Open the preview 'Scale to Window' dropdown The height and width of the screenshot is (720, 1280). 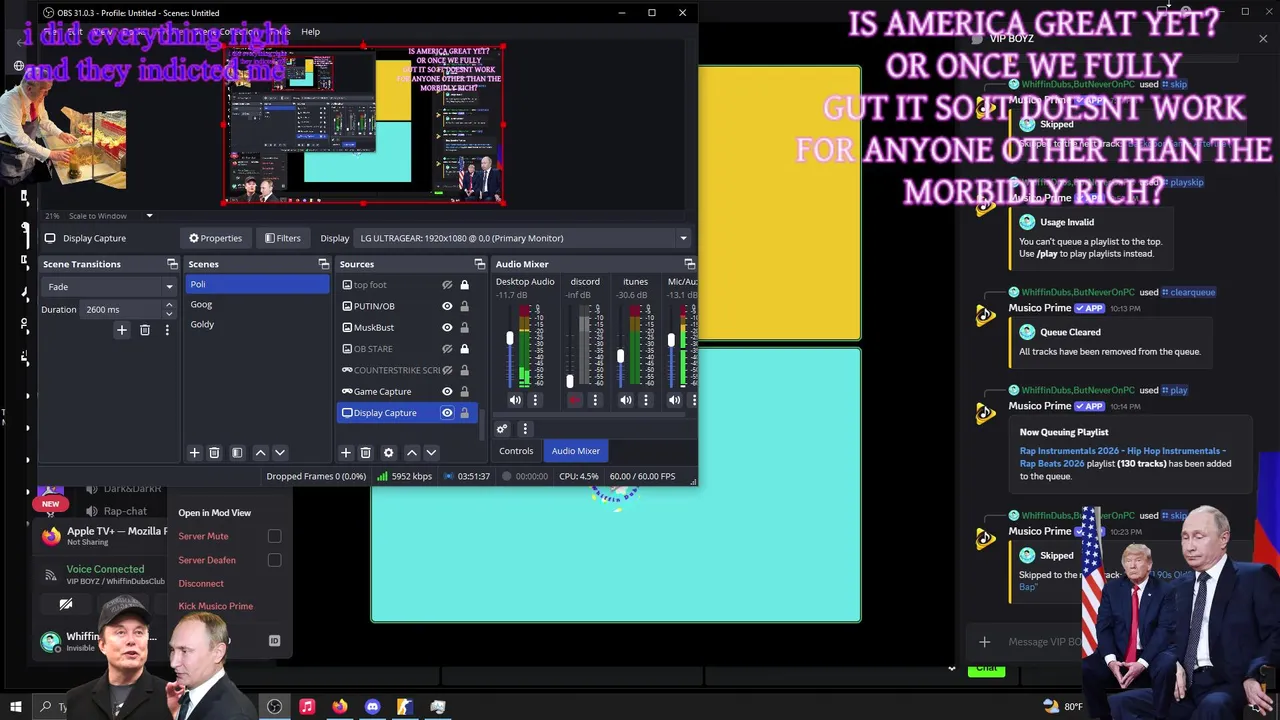(110, 216)
